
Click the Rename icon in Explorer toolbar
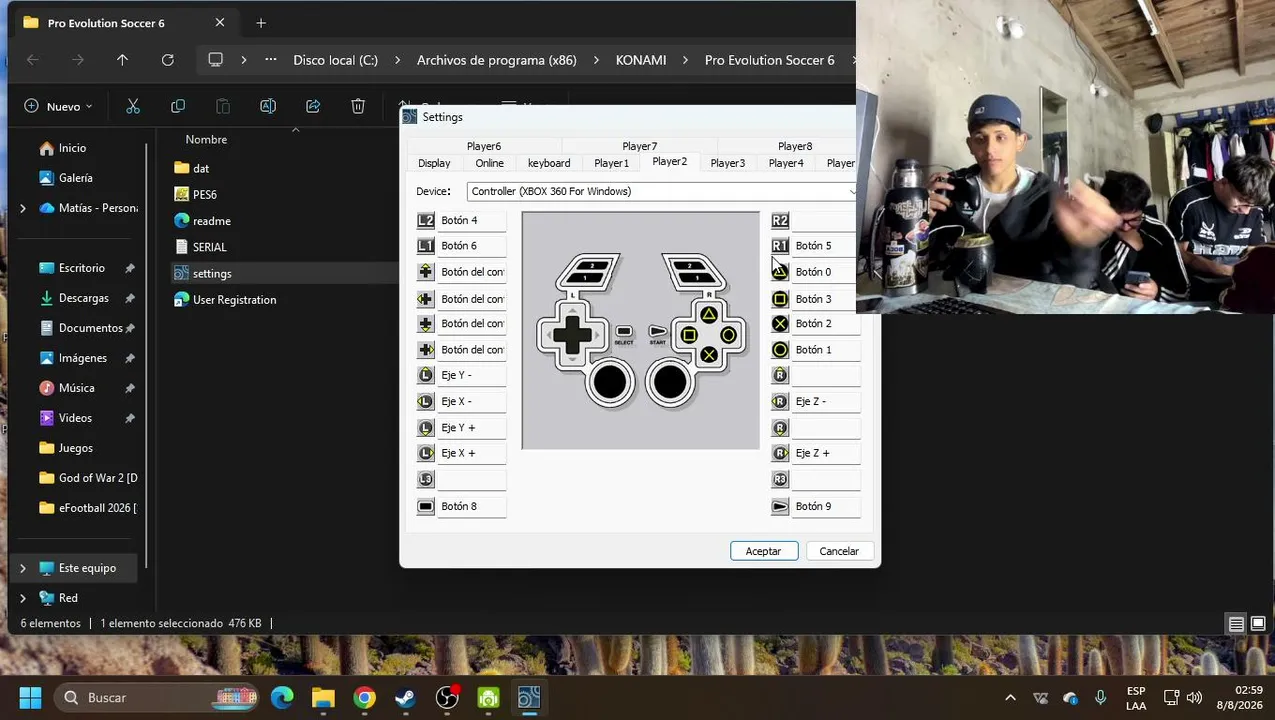(x=268, y=106)
